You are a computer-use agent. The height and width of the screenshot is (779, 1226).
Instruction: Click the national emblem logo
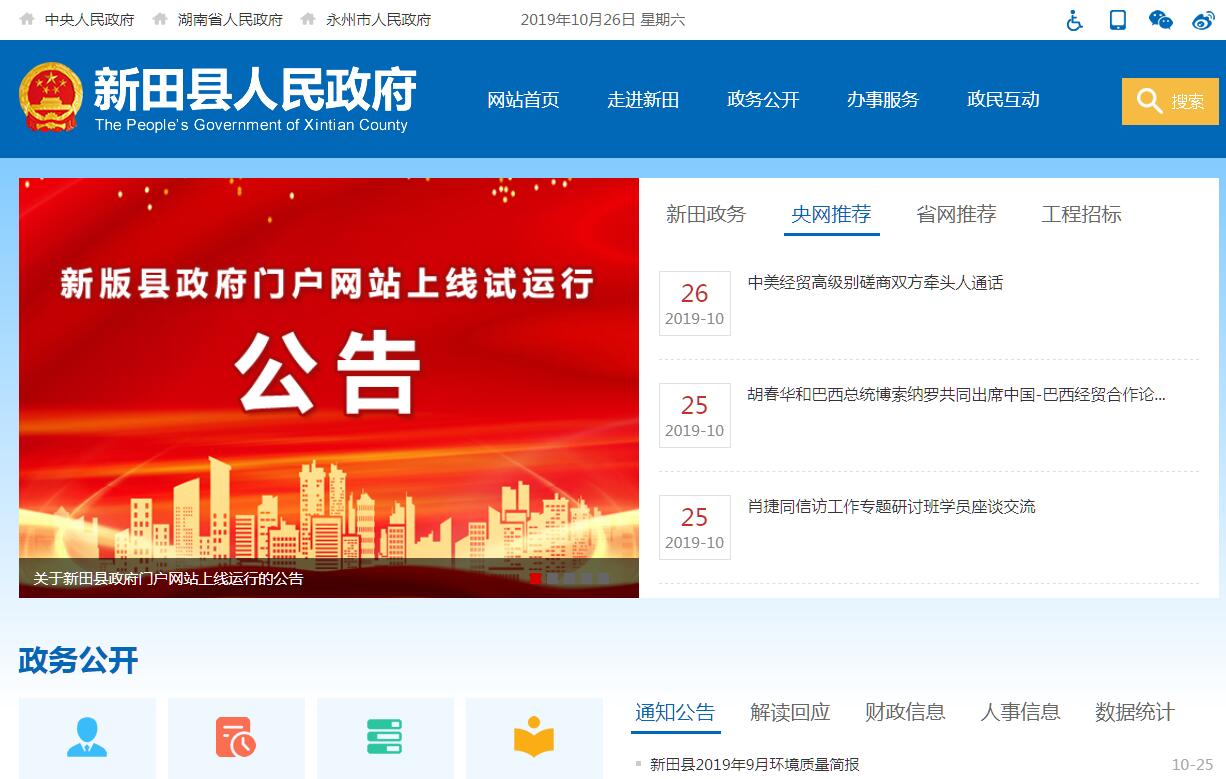(x=51, y=98)
